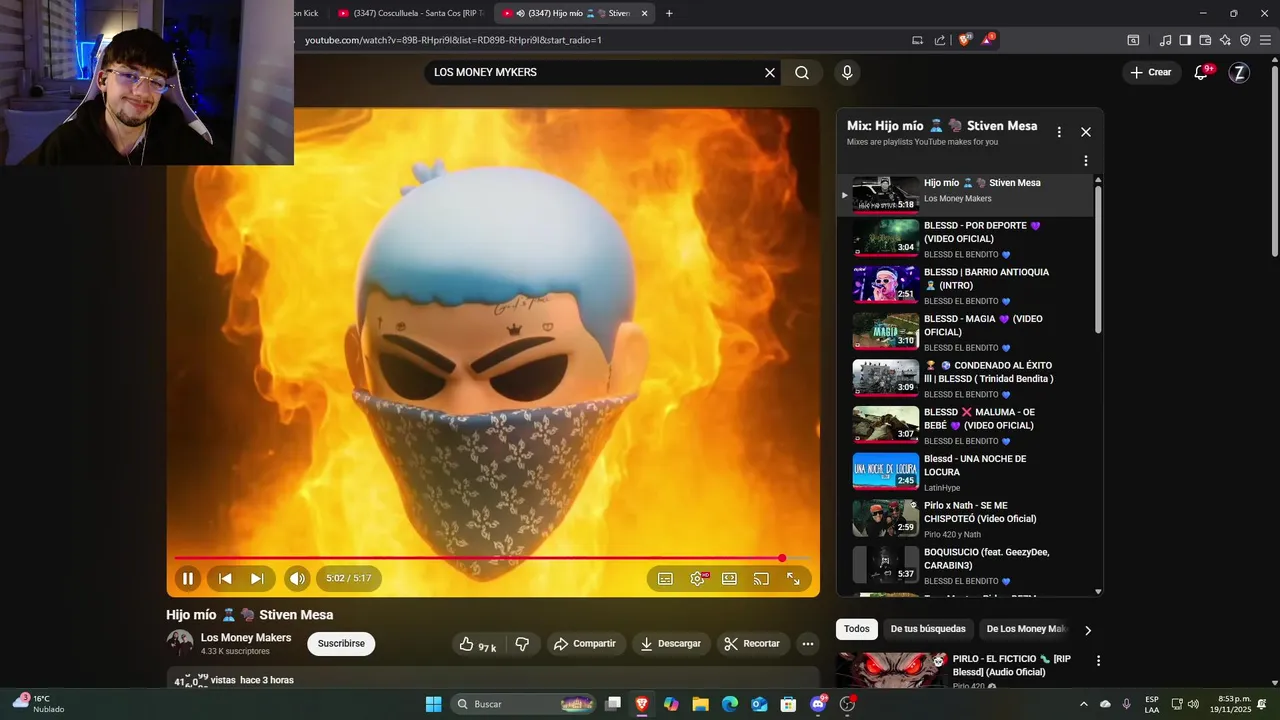Screen dimensions: 1280x720
Task: Click the LOS MONEY MYKERS search field
Action: tap(595, 73)
